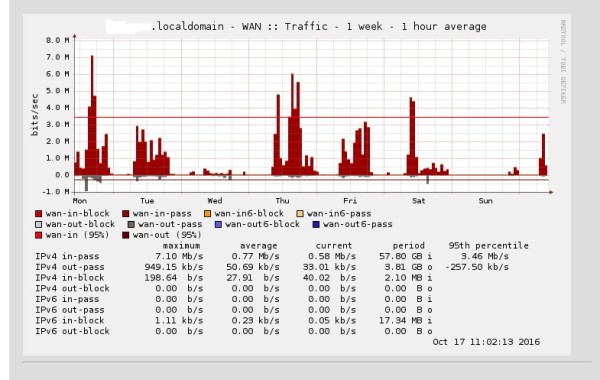
Task: Click the '949.15 kb/s' maximum value
Action: click(174, 267)
